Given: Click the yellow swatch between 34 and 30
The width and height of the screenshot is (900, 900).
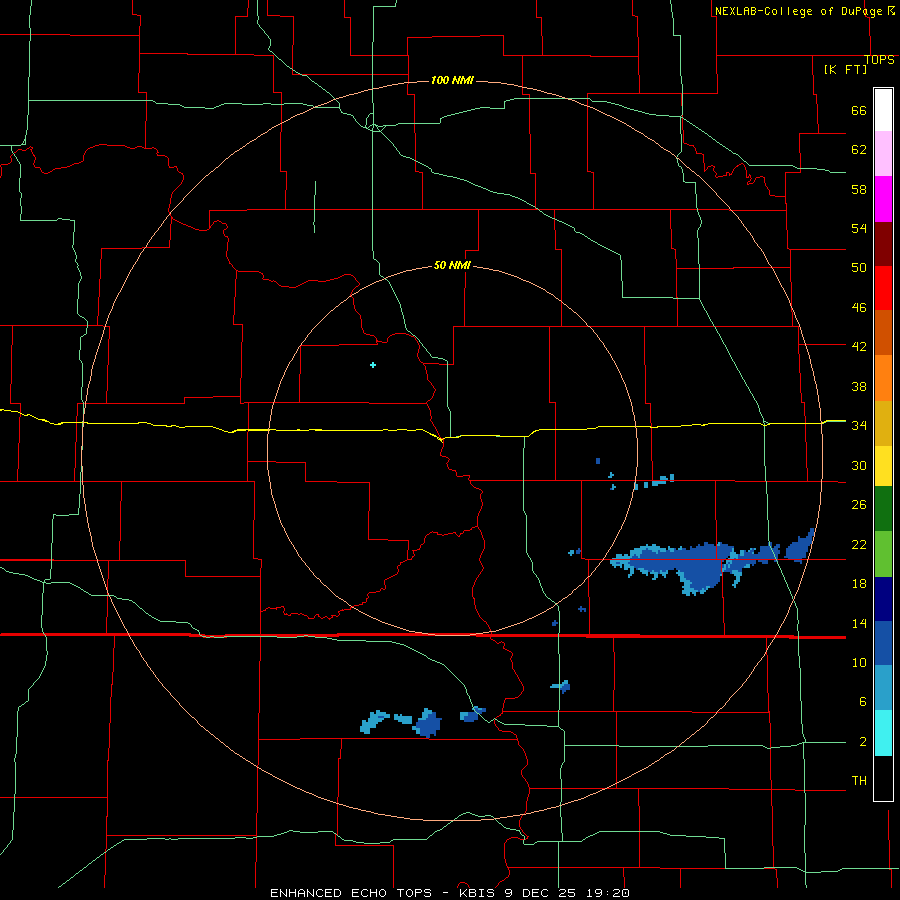Looking at the screenshot, I should click(883, 466).
